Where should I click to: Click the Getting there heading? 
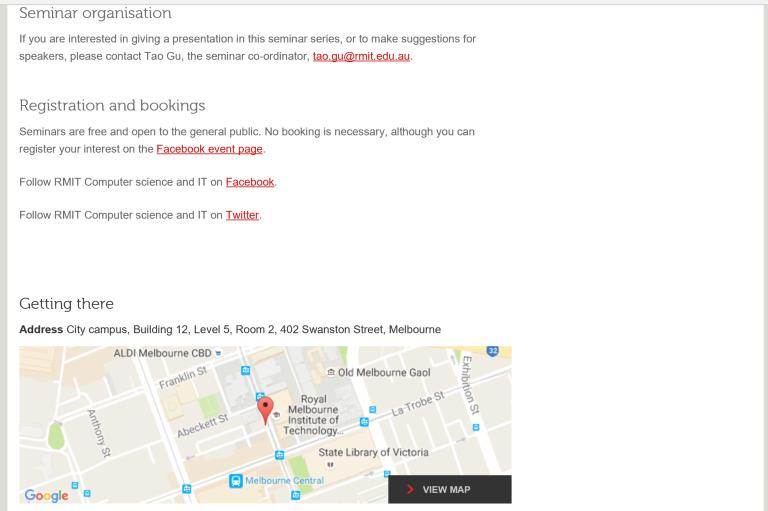[x=67, y=303]
